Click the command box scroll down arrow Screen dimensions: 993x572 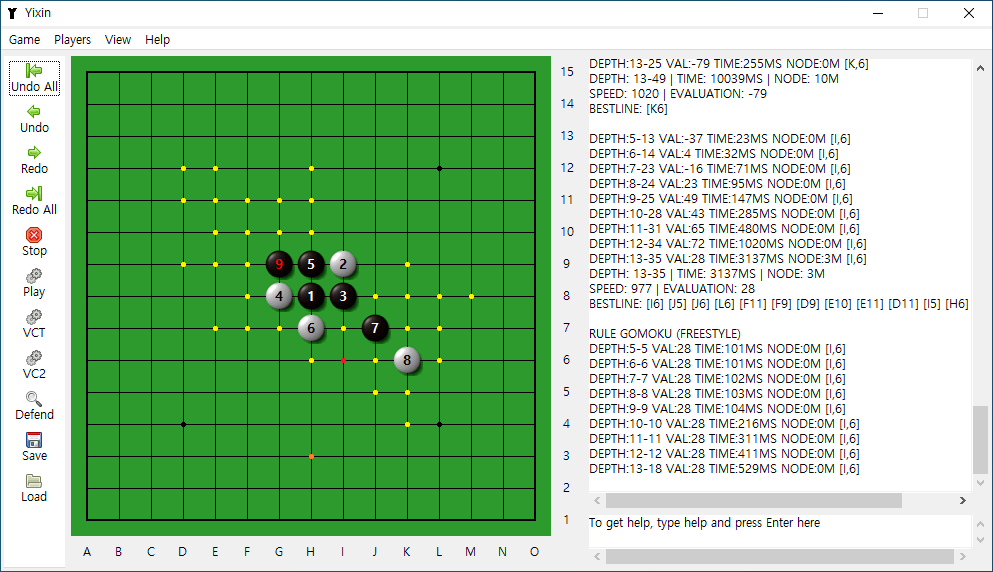click(980, 540)
